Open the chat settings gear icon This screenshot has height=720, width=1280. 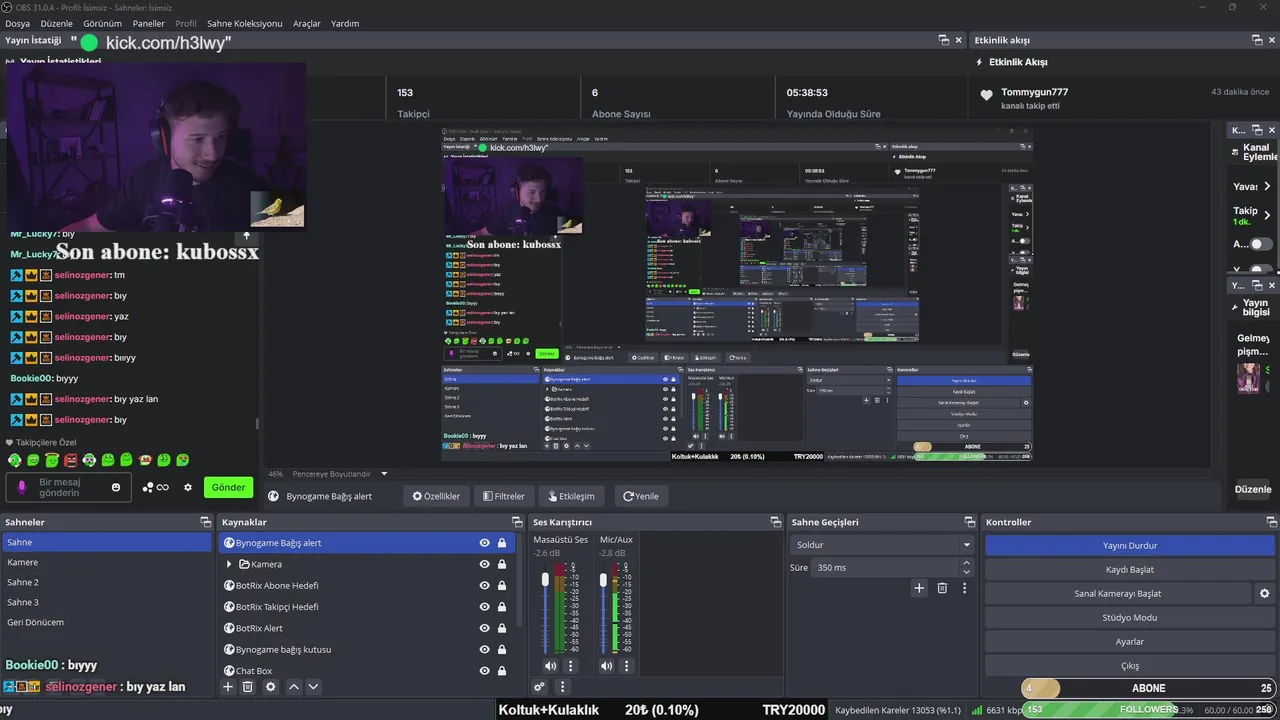(x=187, y=487)
